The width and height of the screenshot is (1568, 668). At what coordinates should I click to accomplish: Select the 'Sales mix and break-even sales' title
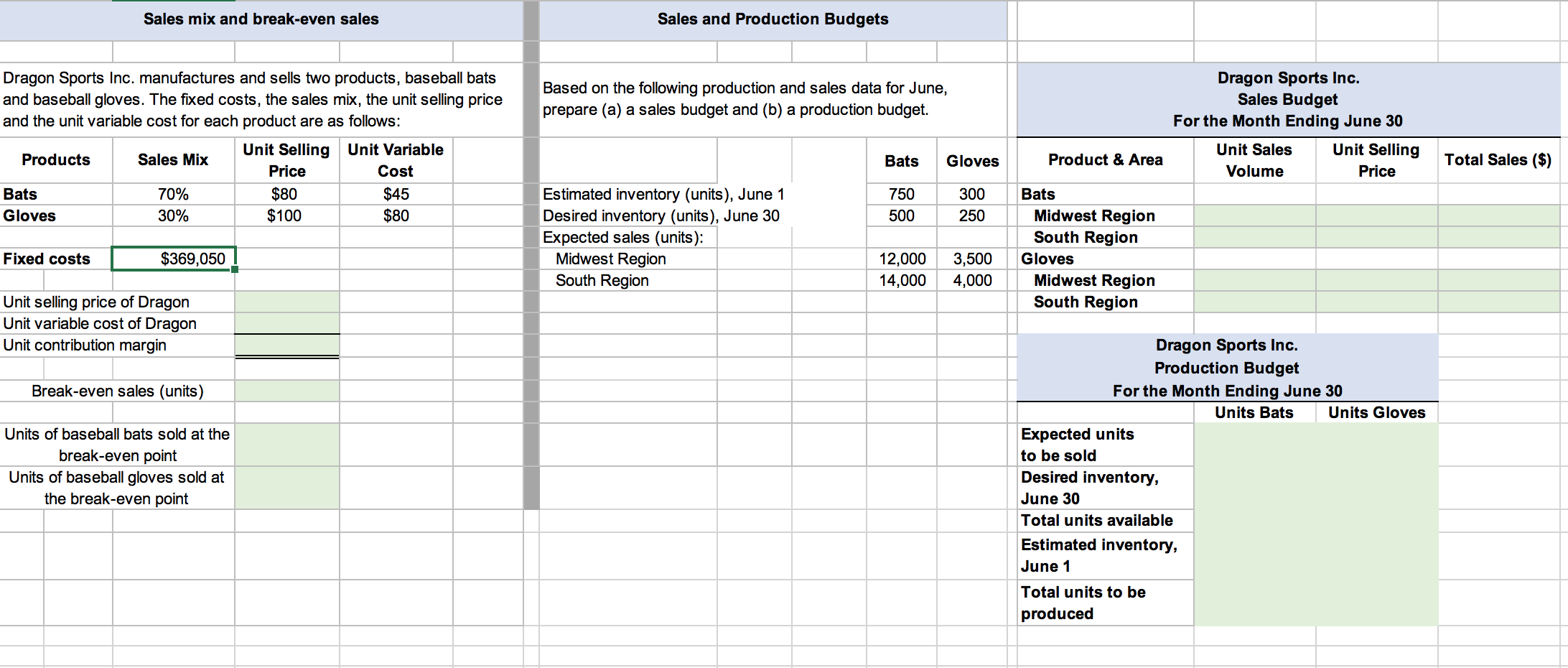(261, 19)
